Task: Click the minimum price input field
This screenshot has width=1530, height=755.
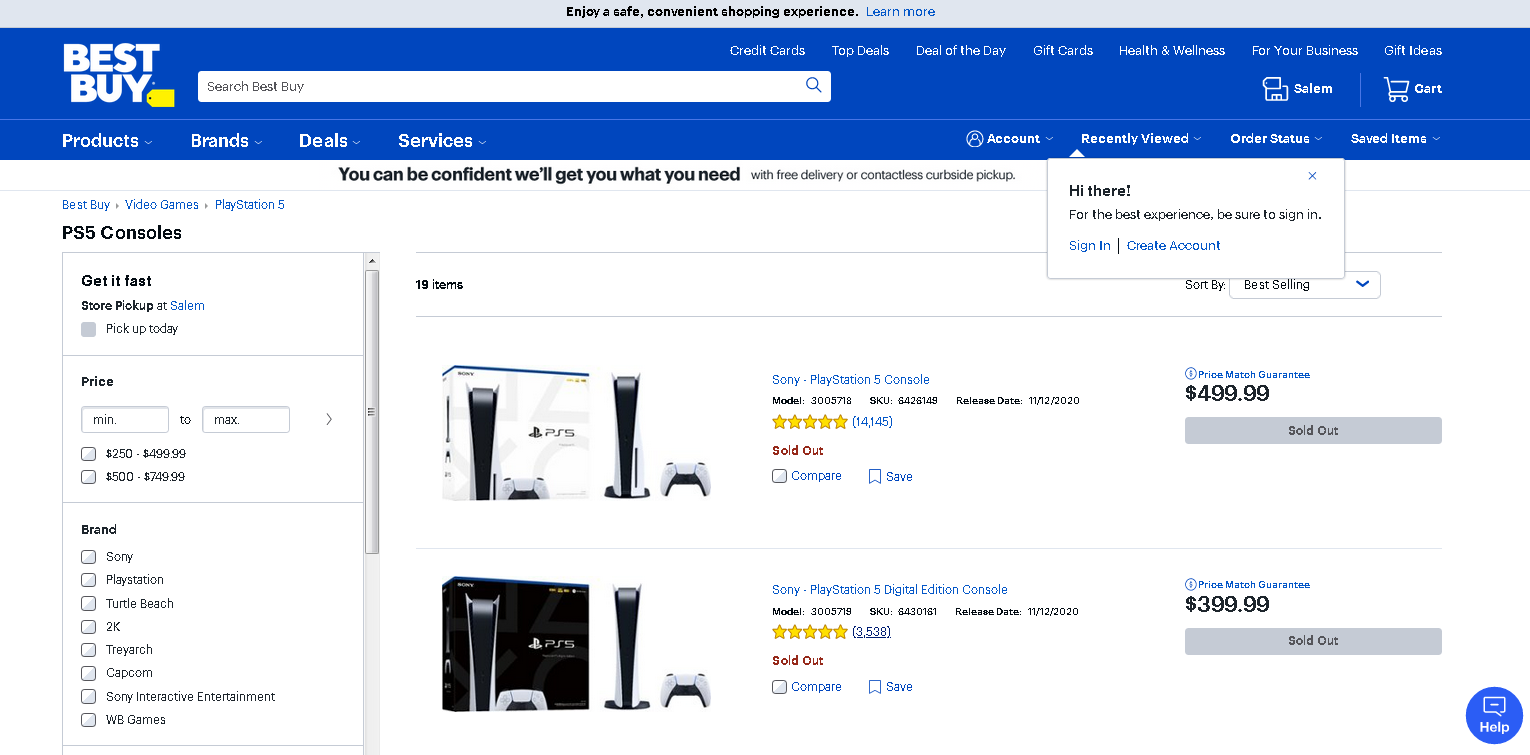Action: 125,420
